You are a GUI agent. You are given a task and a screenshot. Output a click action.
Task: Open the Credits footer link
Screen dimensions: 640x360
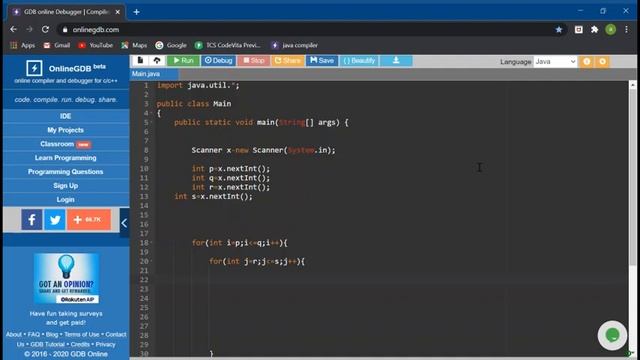coord(80,344)
